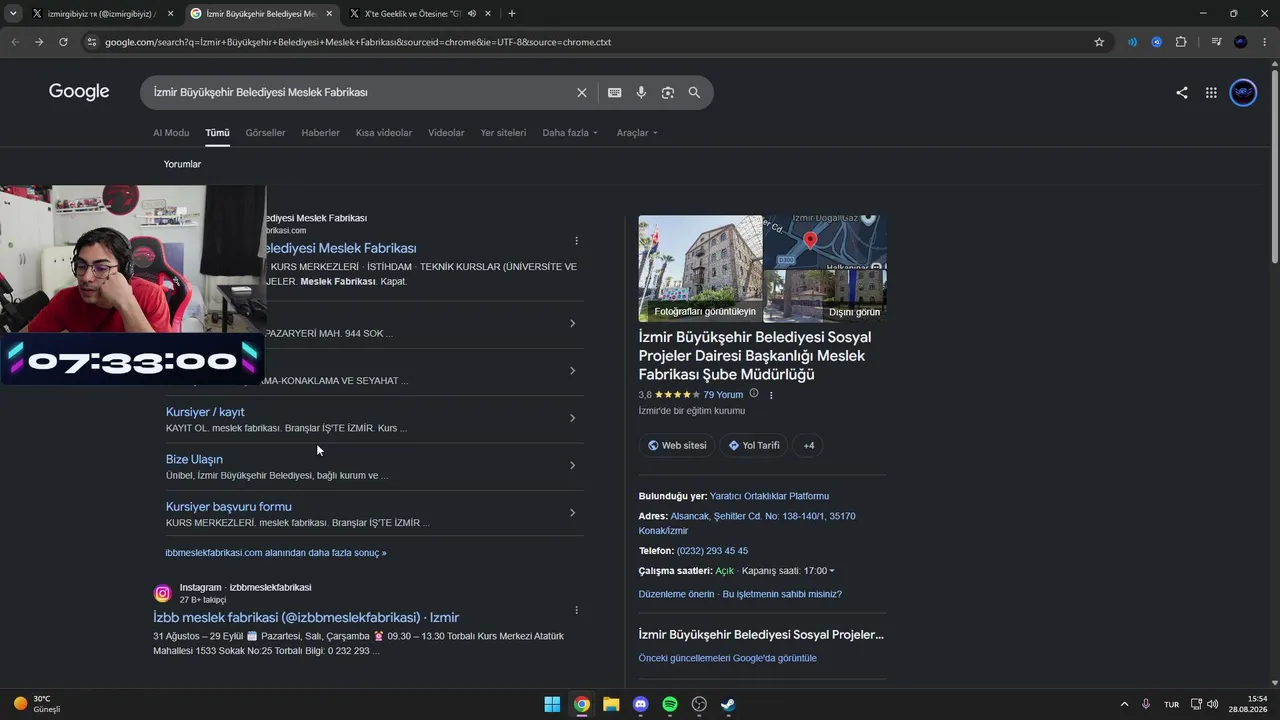Go back to the previous page

15,42
